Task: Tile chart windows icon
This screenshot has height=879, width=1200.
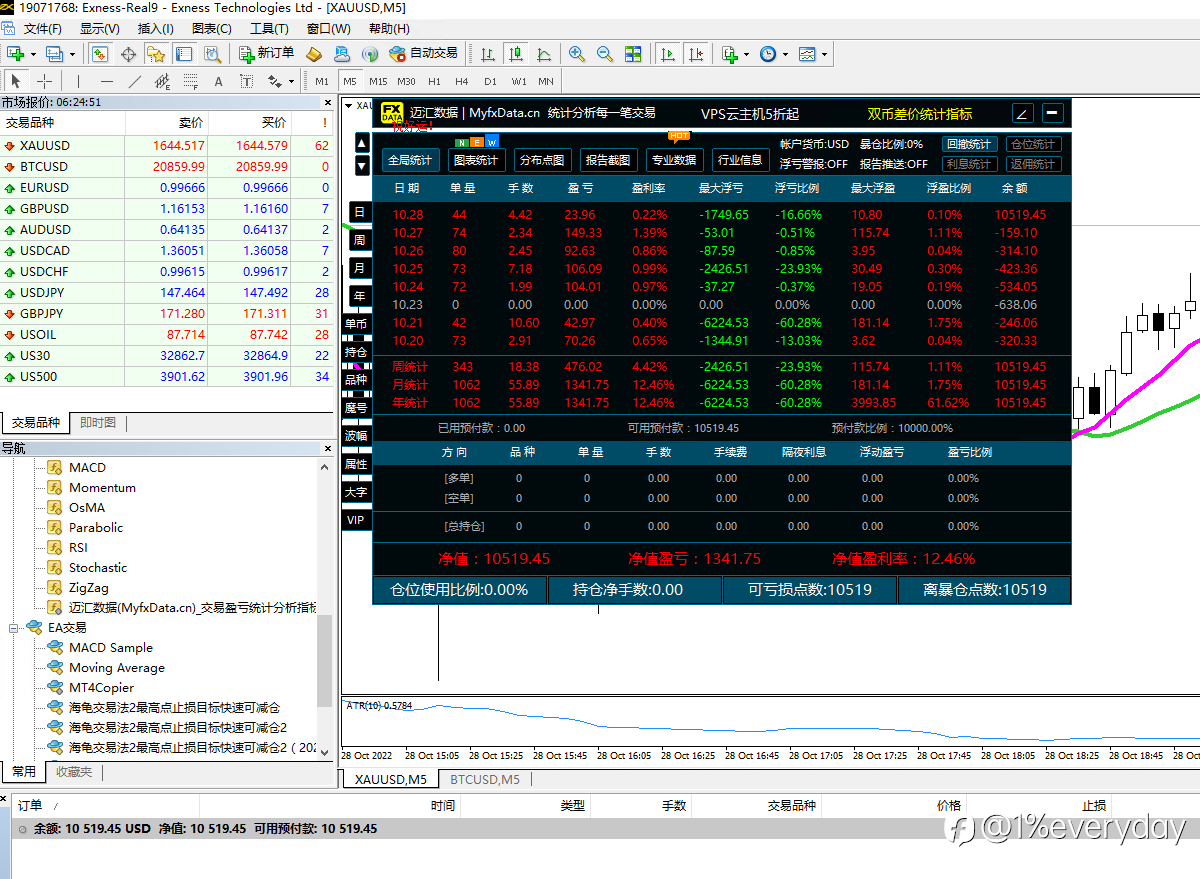Action: click(x=633, y=53)
